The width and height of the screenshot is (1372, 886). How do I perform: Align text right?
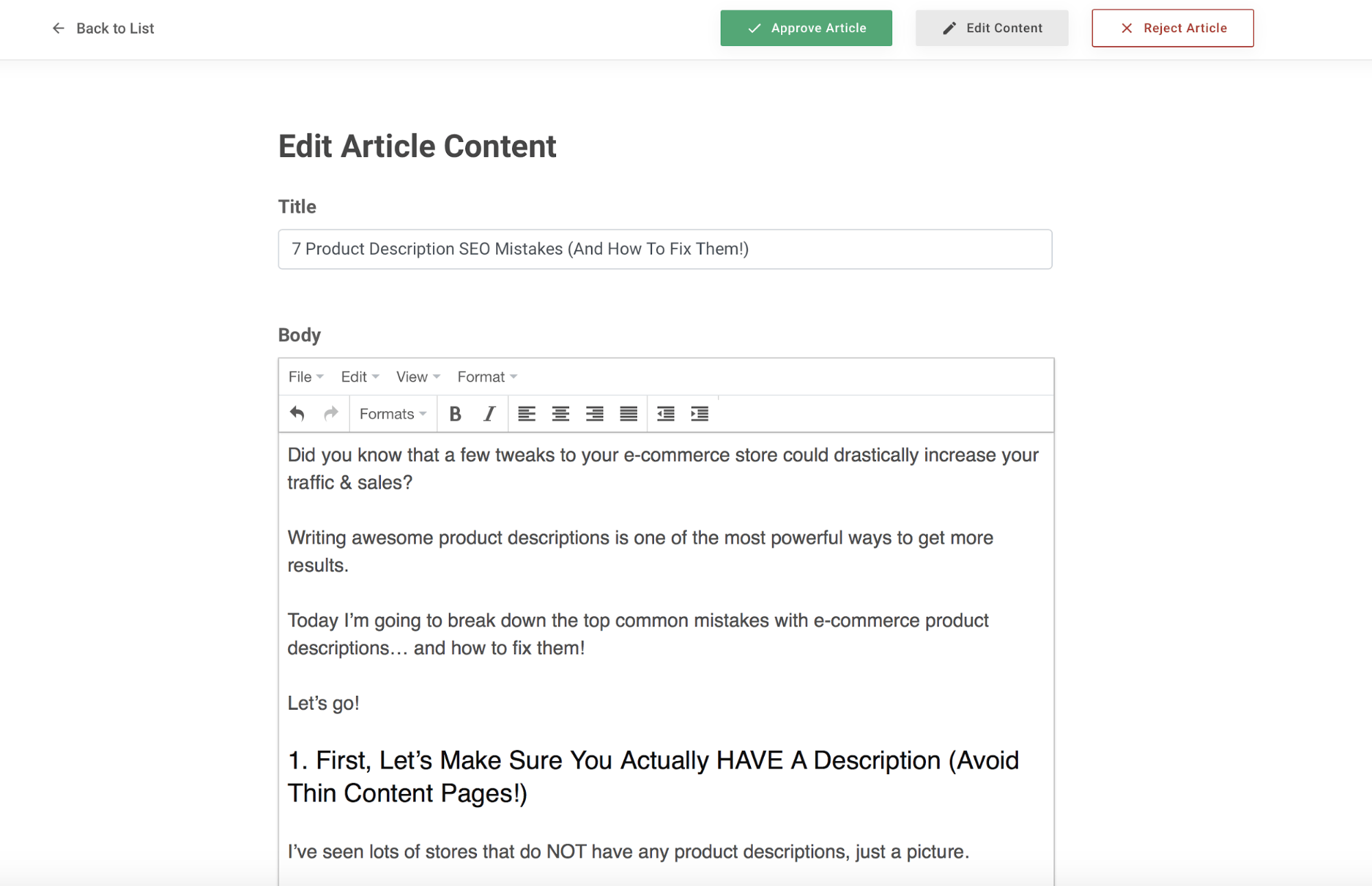coord(594,414)
